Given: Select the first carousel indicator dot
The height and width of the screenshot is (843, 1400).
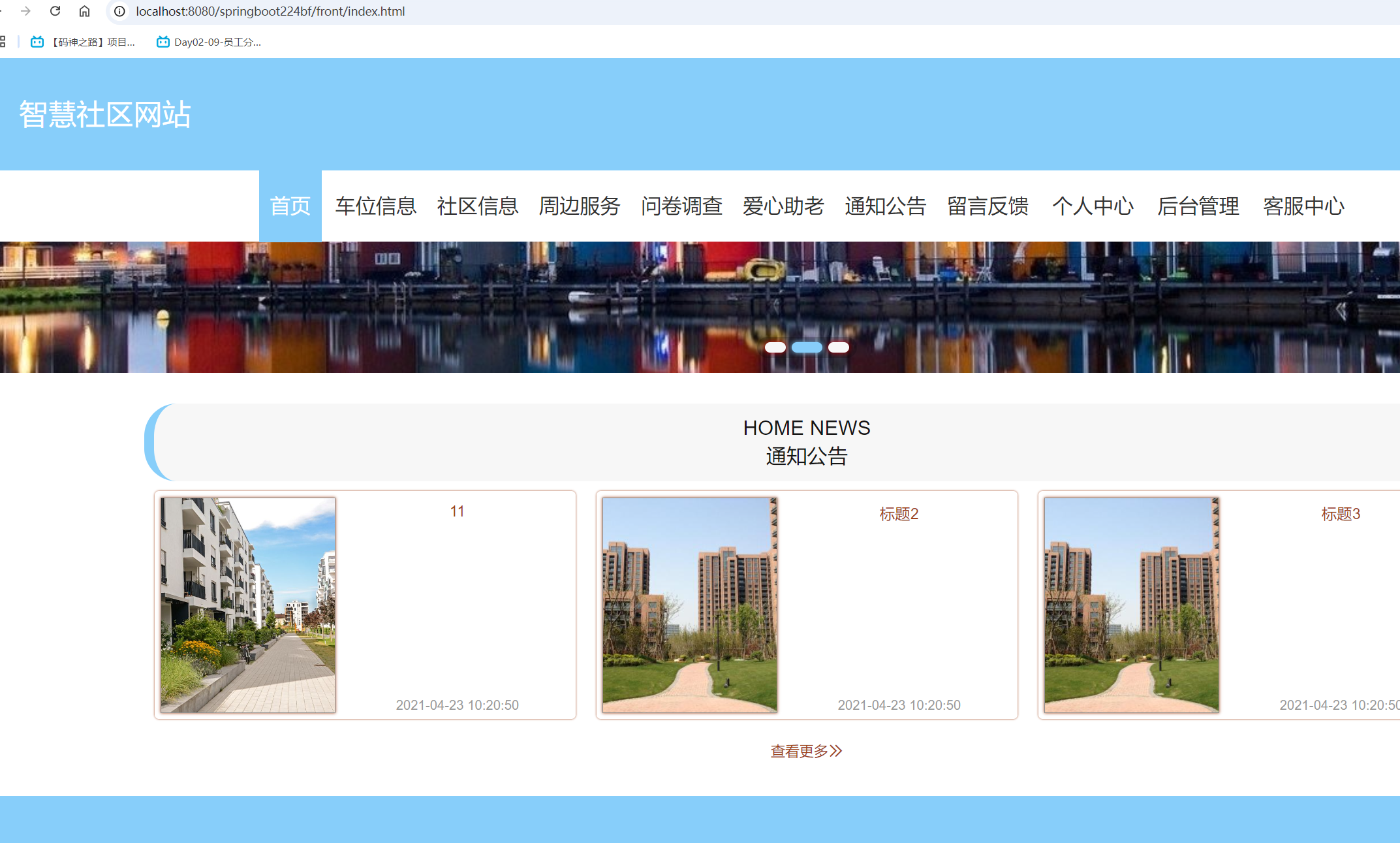Looking at the screenshot, I should 775,347.
